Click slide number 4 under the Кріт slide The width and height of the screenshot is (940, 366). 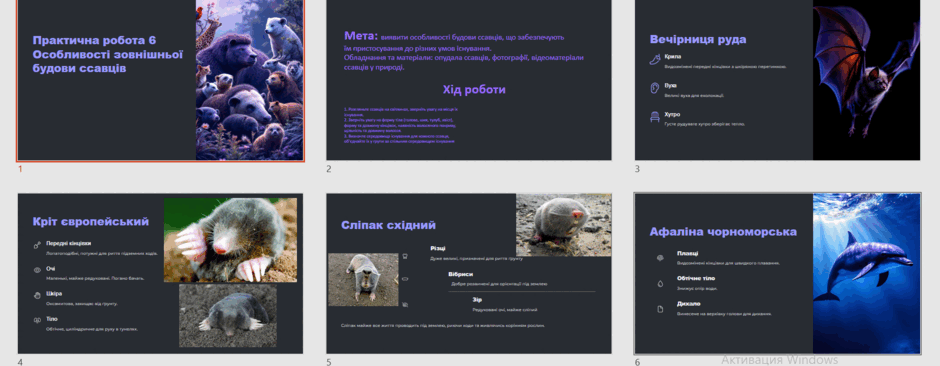pyautogui.click(x=20, y=362)
